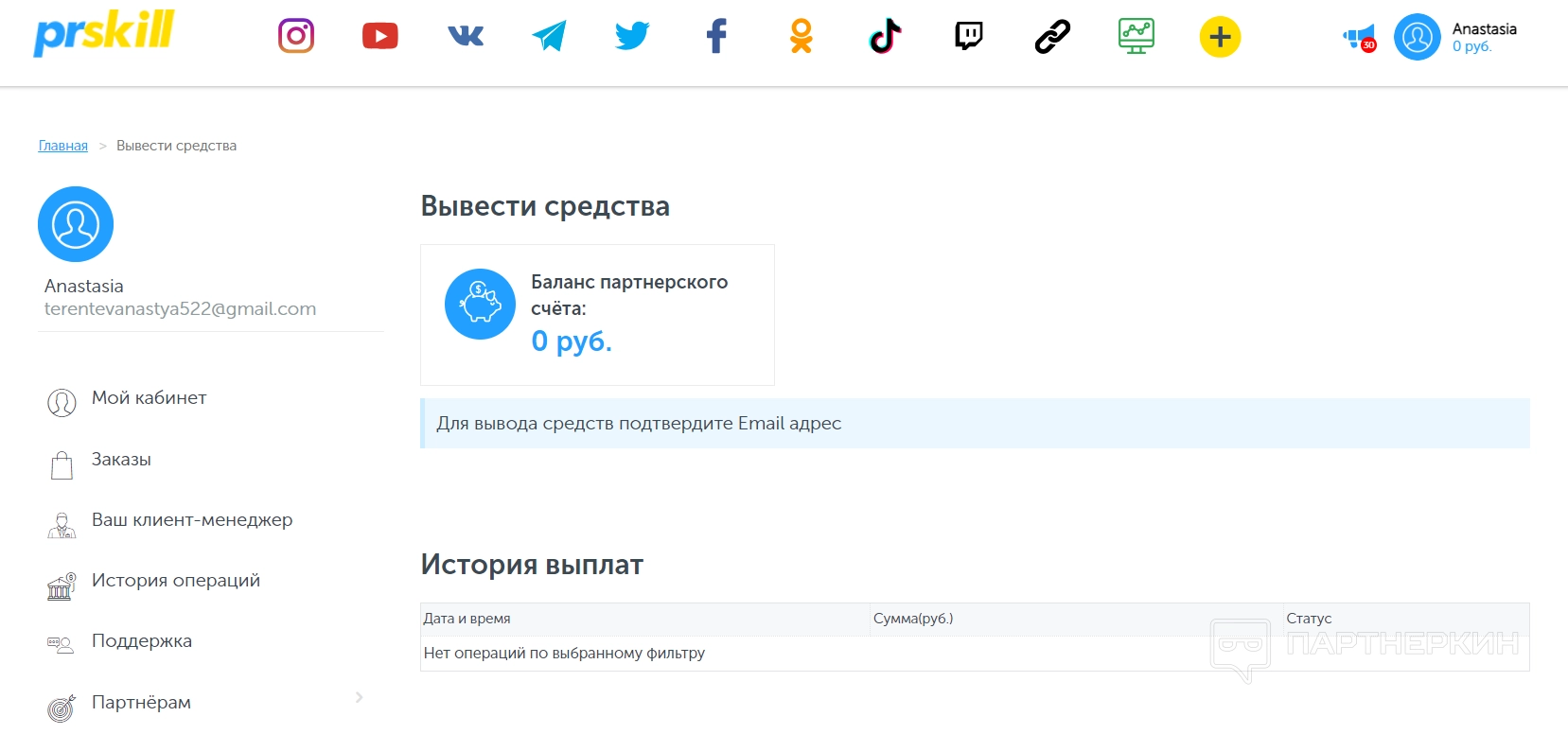Screen dimensions: 1568x734
Task: Click the Twitter bird icon
Action: (632, 37)
